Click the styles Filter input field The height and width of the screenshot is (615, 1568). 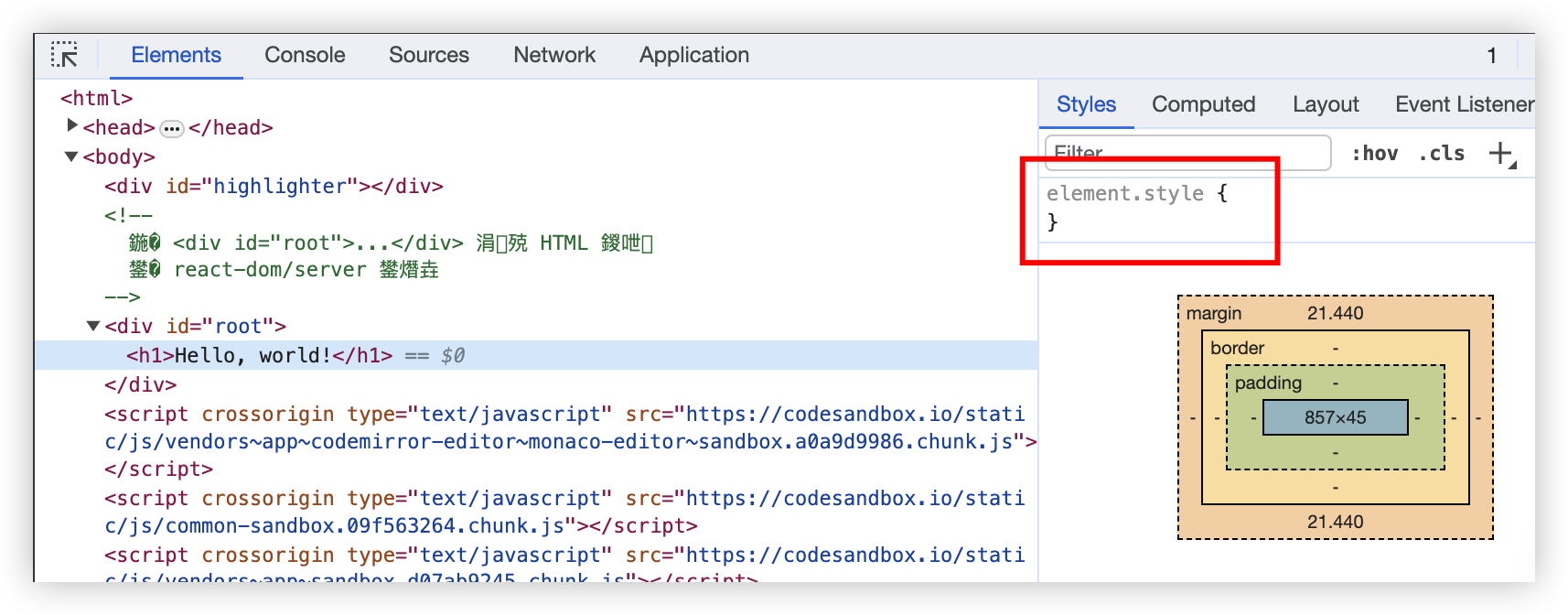(1187, 153)
